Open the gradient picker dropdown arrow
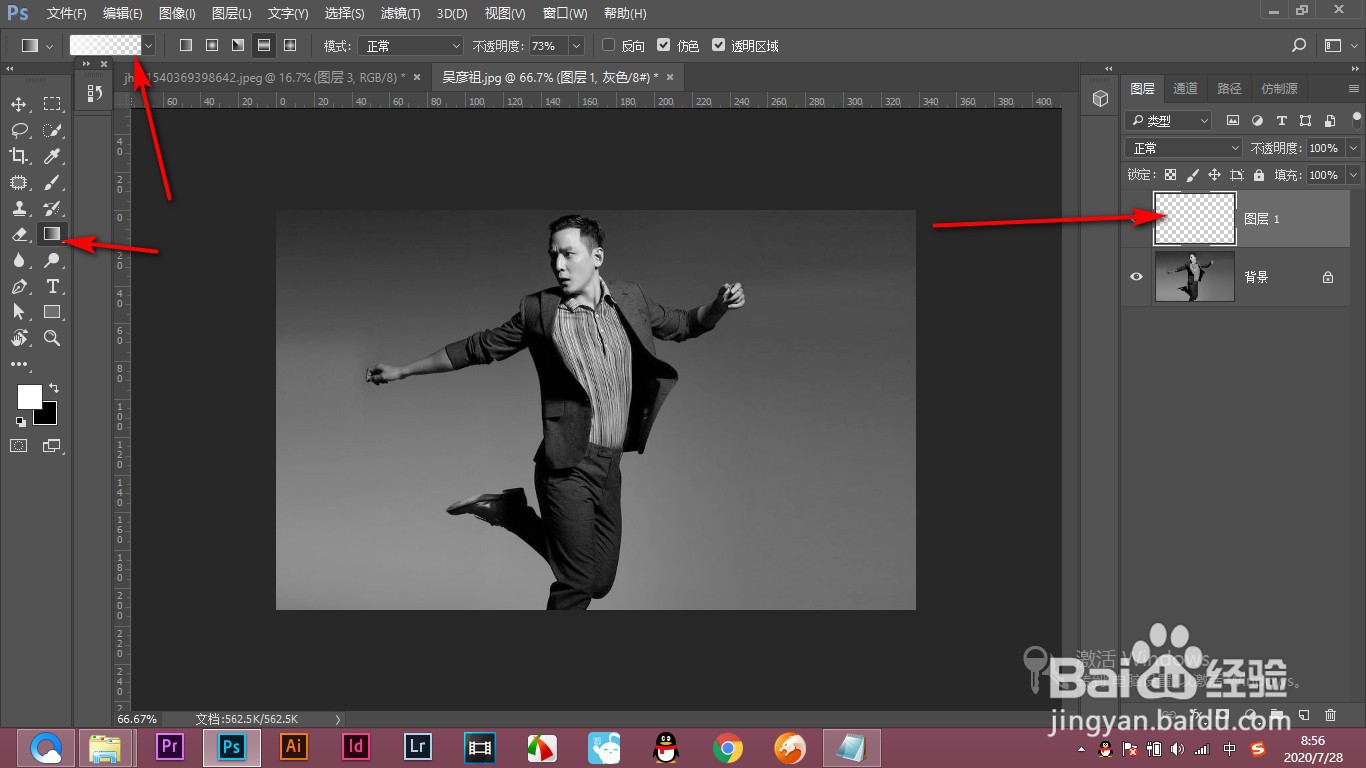This screenshot has height=768, width=1366. (x=149, y=46)
